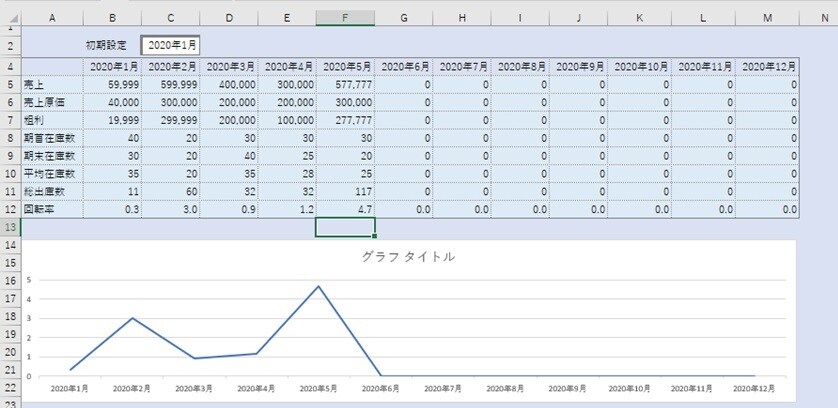This screenshot has width=838, height=408.
Task: Select the cell with value 19,999
Action: [112, 120]
